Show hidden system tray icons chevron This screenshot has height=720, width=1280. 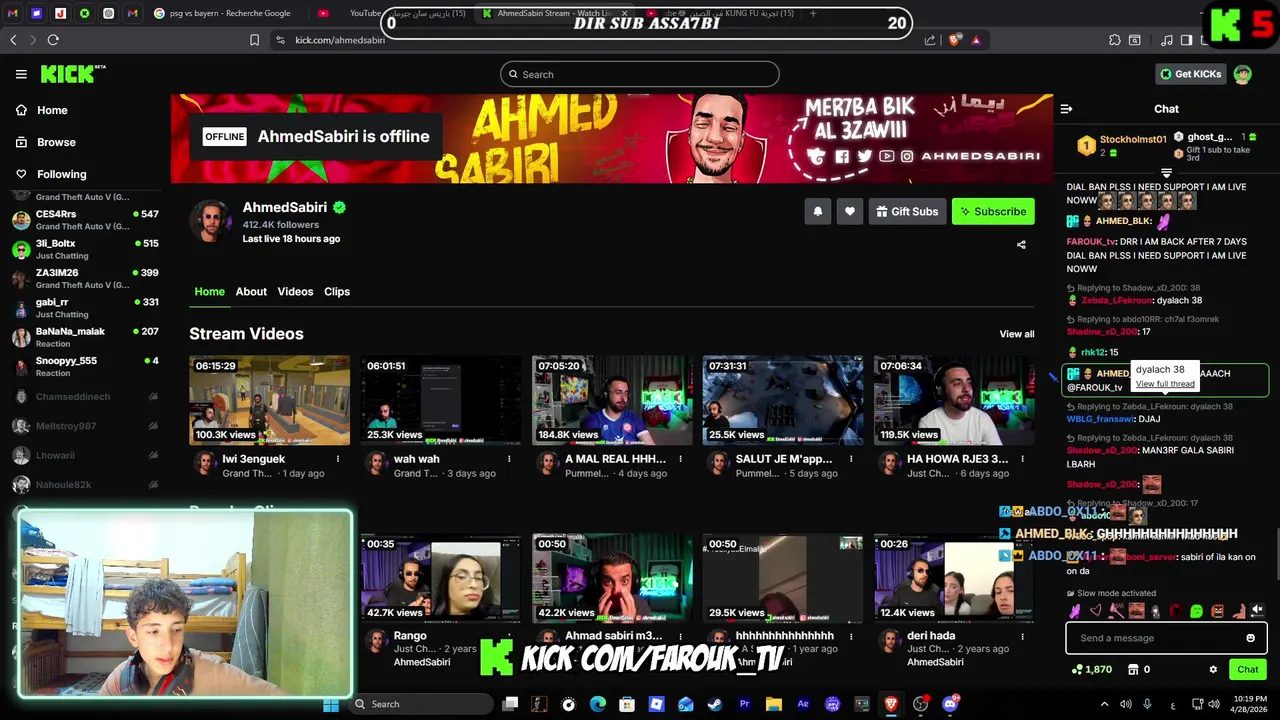(x=1104, y=704)
